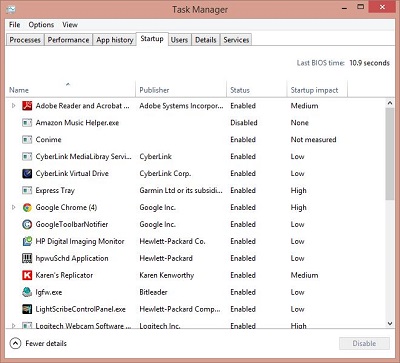Click the HP Digital Imaging Monitor icon
The image size is (400, 363).
[27, 241]
